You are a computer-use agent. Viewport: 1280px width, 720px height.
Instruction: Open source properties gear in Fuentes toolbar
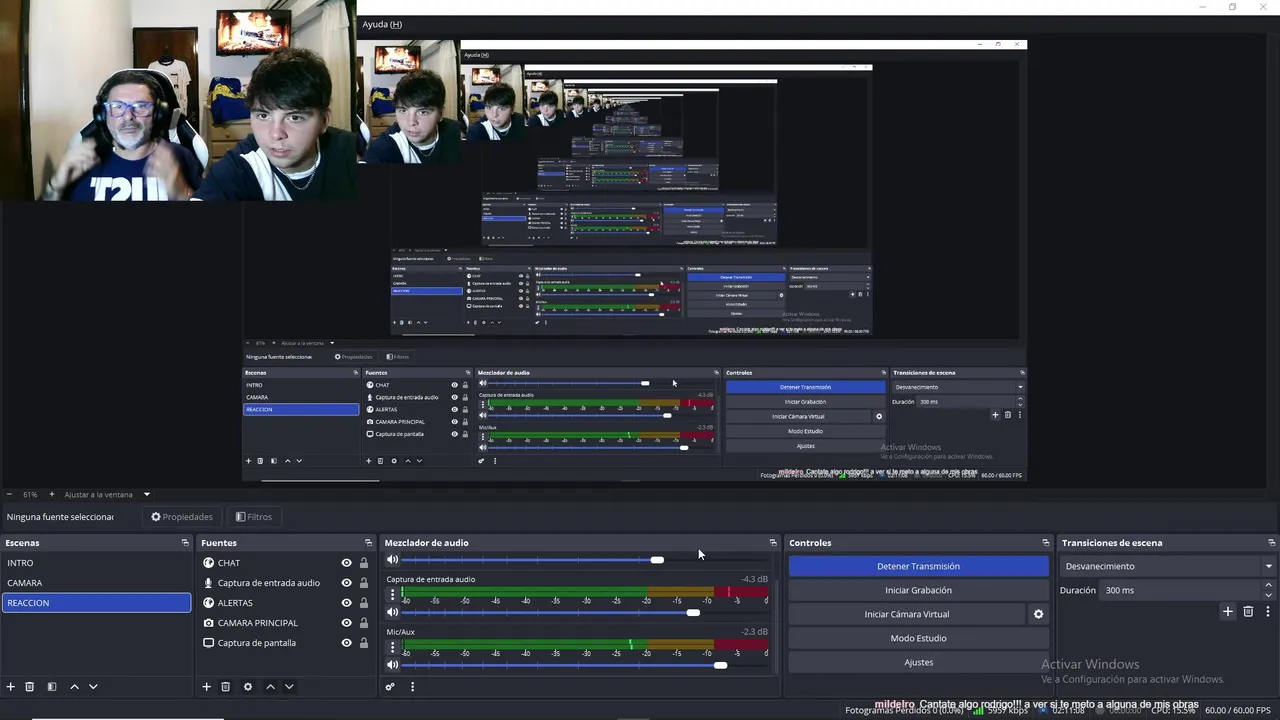248,687
